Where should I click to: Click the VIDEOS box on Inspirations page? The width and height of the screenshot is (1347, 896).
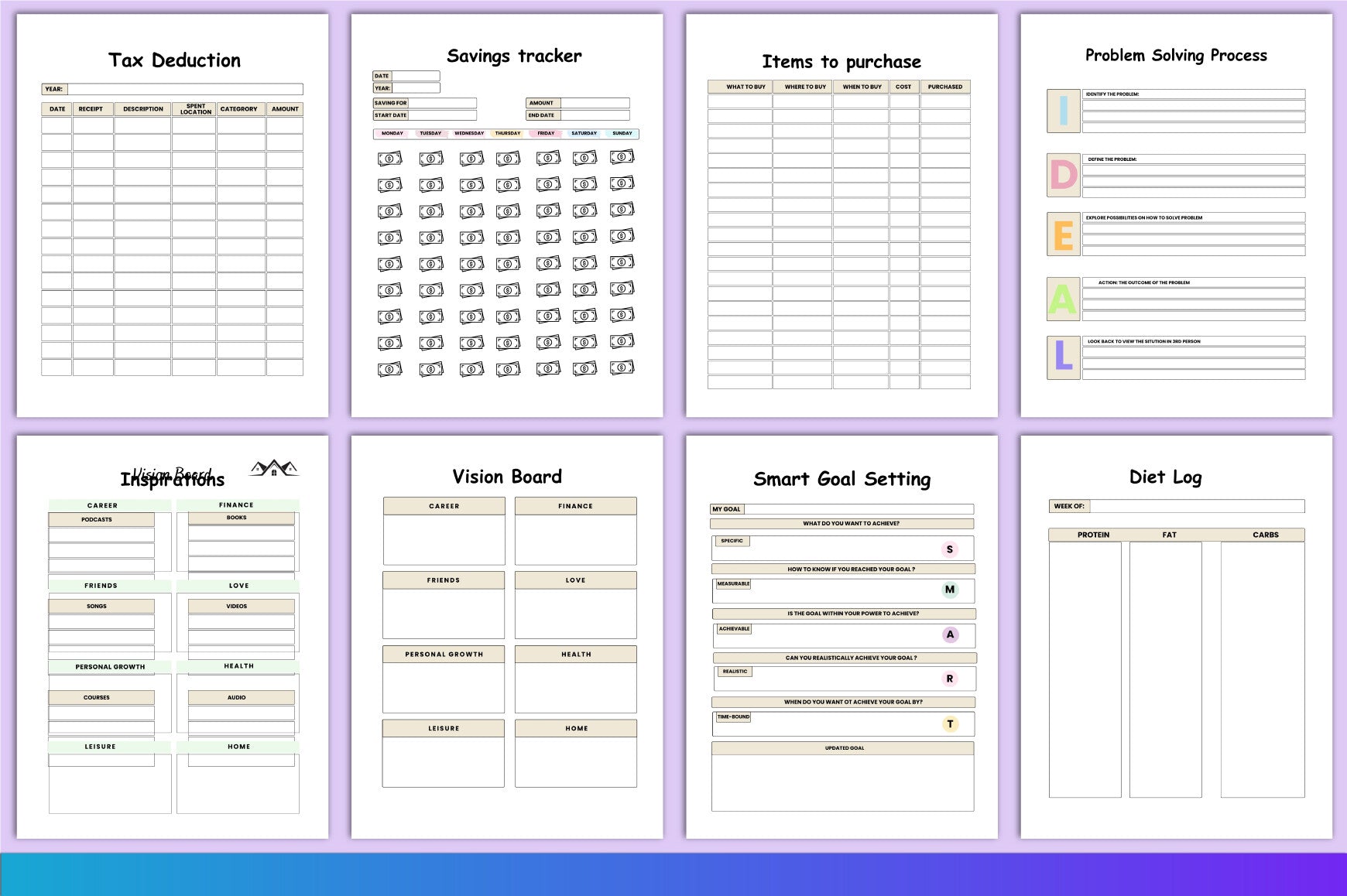point(241,607)
